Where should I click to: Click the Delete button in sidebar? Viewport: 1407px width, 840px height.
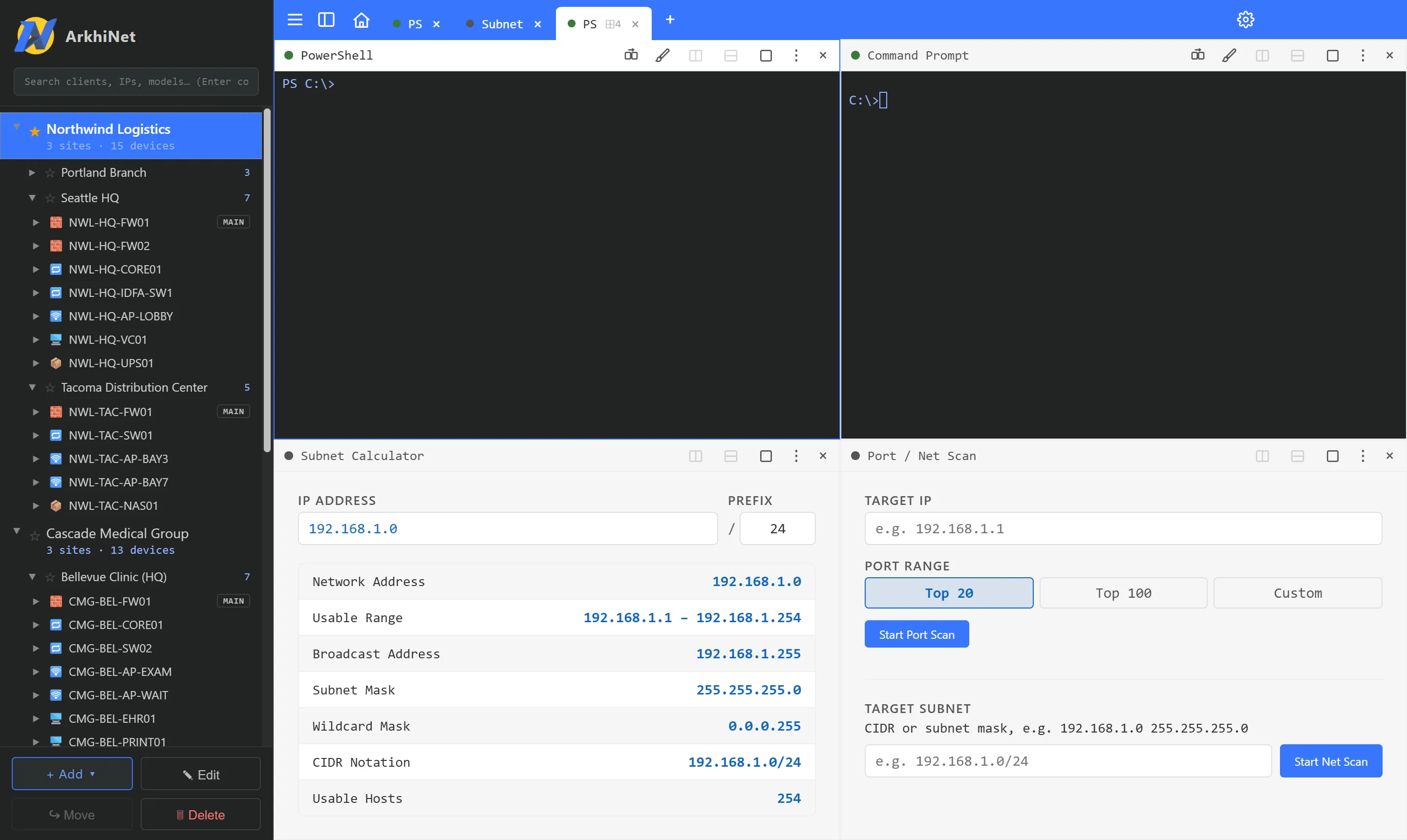tap(200, 815)
